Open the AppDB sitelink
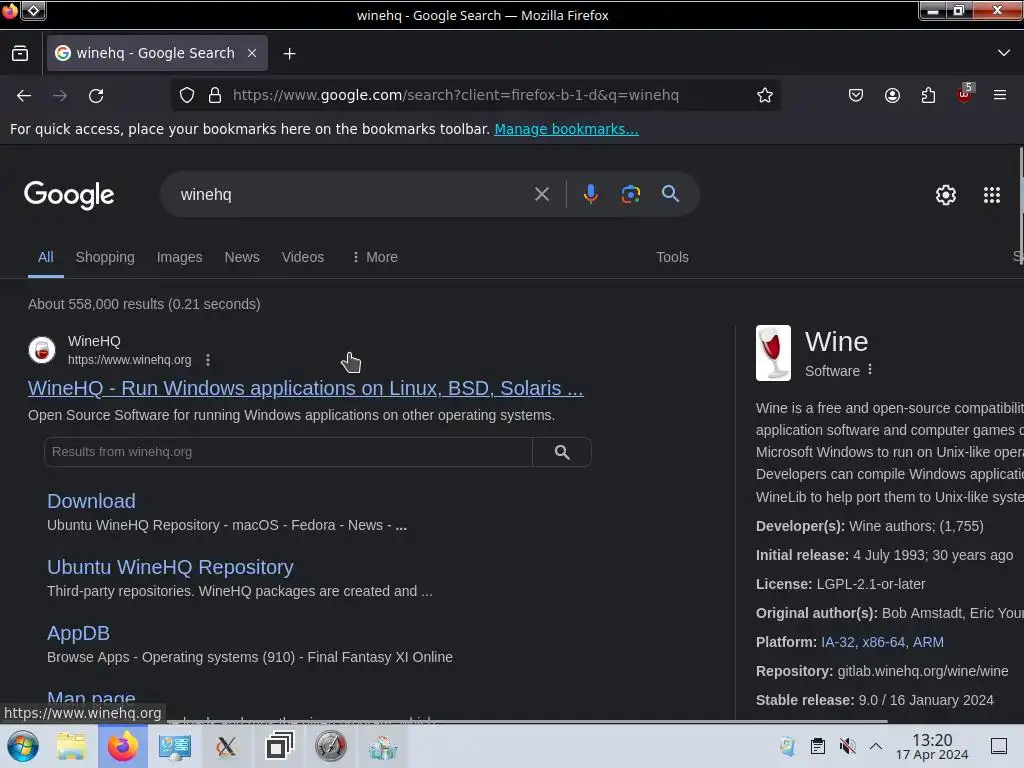The height and width of the screenshot is (768, 1024). 78,633
